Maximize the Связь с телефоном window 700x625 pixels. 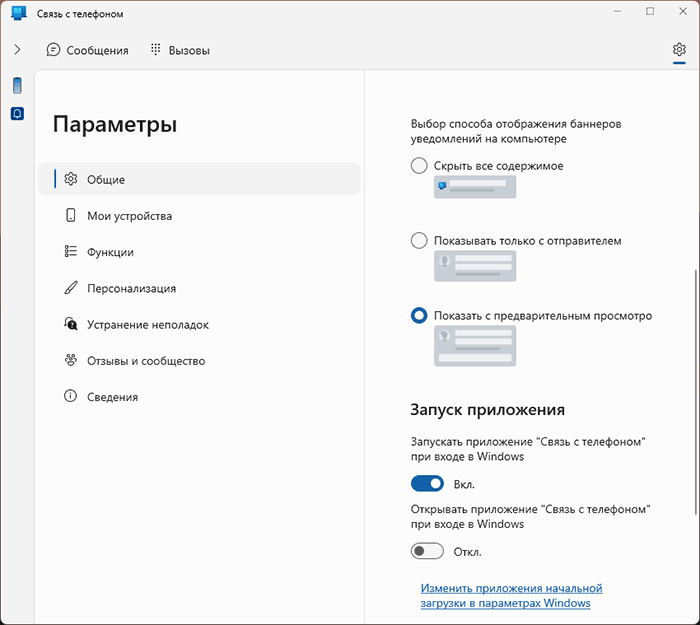pos(650,11)
